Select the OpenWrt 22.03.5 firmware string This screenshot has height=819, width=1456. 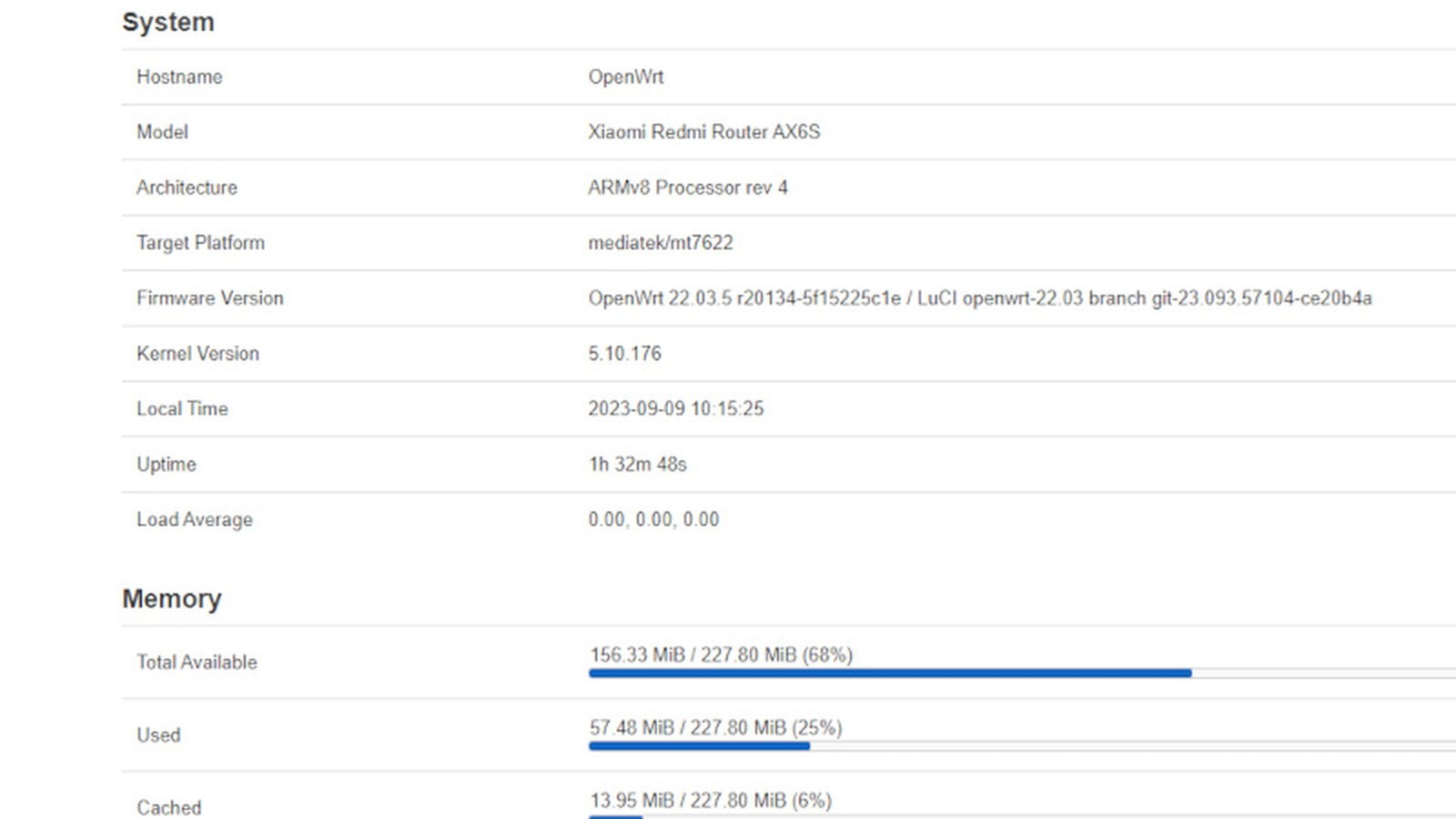coord(980,298)
